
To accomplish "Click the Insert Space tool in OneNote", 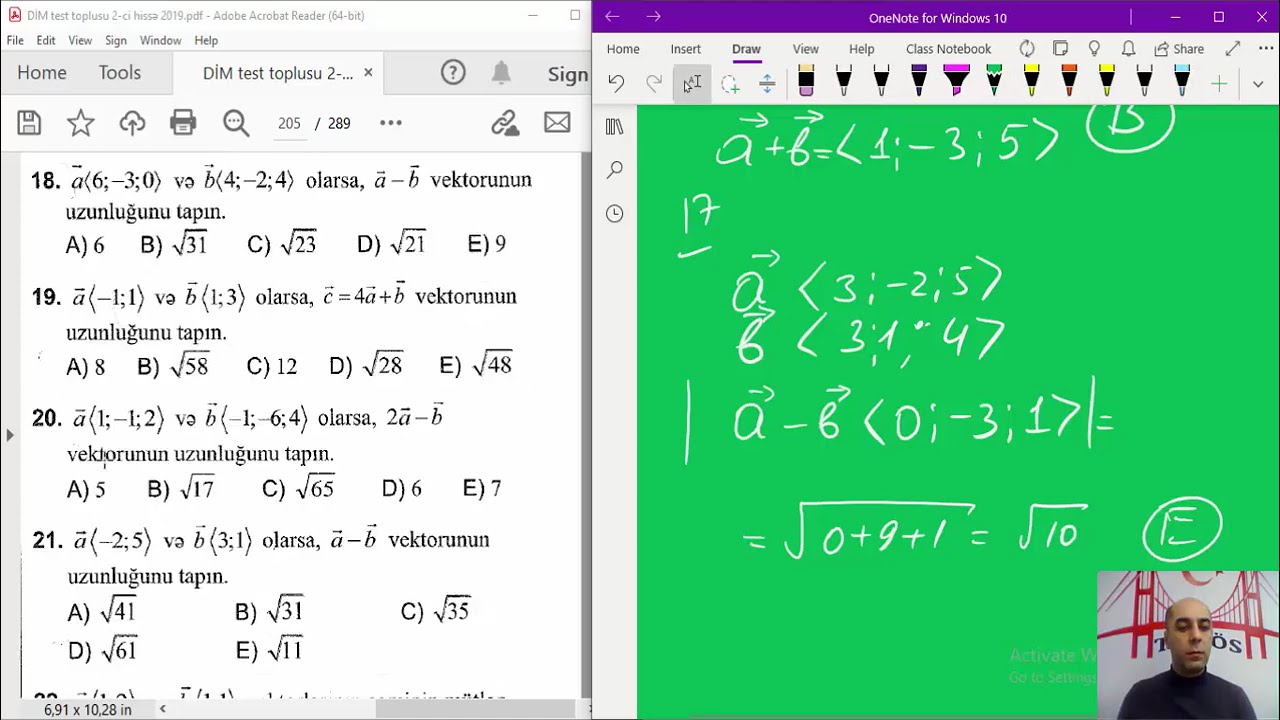I will (x=767, y=84).
